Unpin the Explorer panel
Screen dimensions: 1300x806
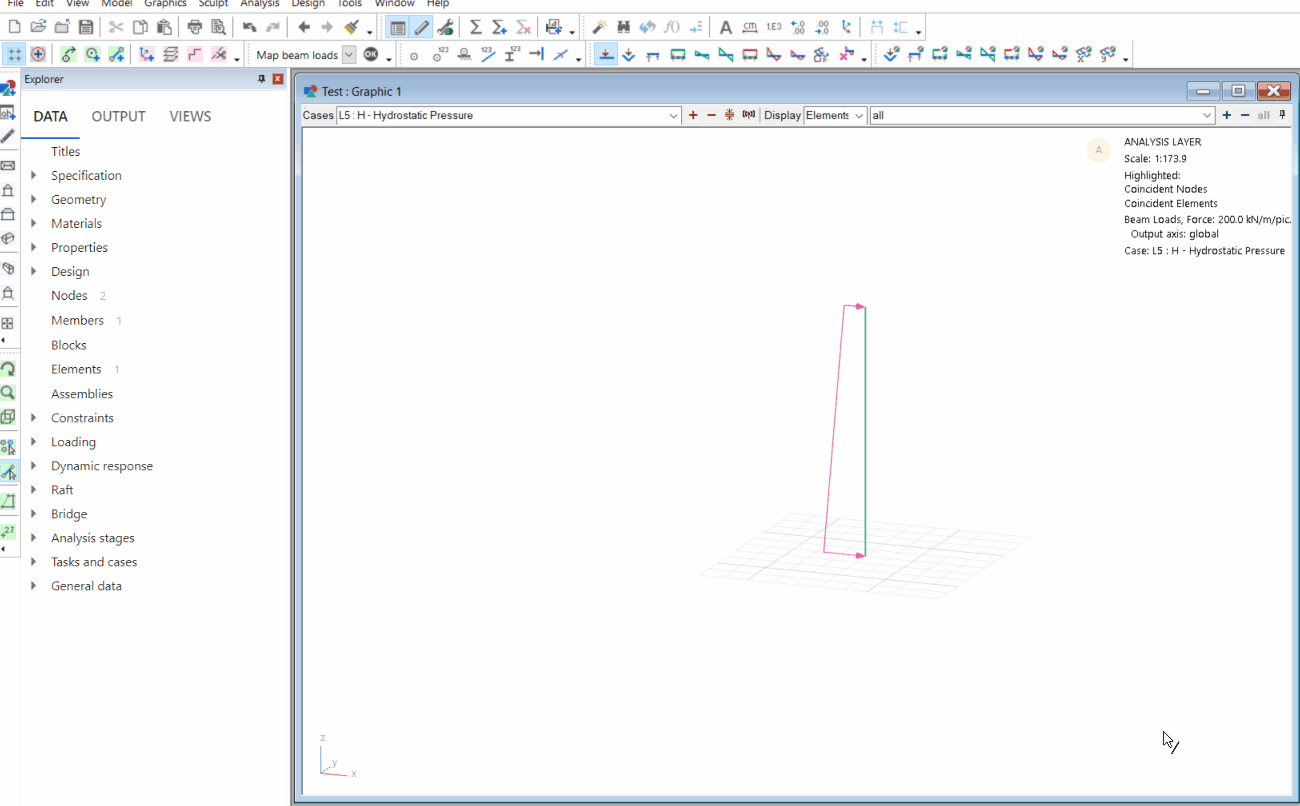pyautogui.click(x=262, y=79)
